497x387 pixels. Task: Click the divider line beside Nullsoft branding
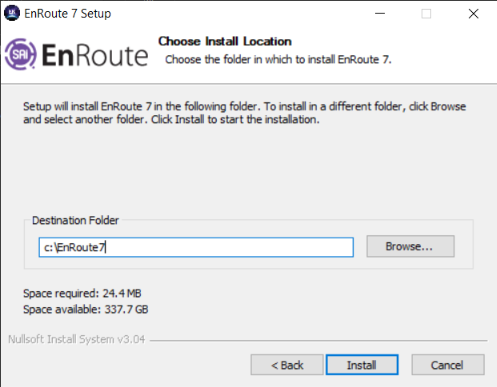tap(319, 340)
